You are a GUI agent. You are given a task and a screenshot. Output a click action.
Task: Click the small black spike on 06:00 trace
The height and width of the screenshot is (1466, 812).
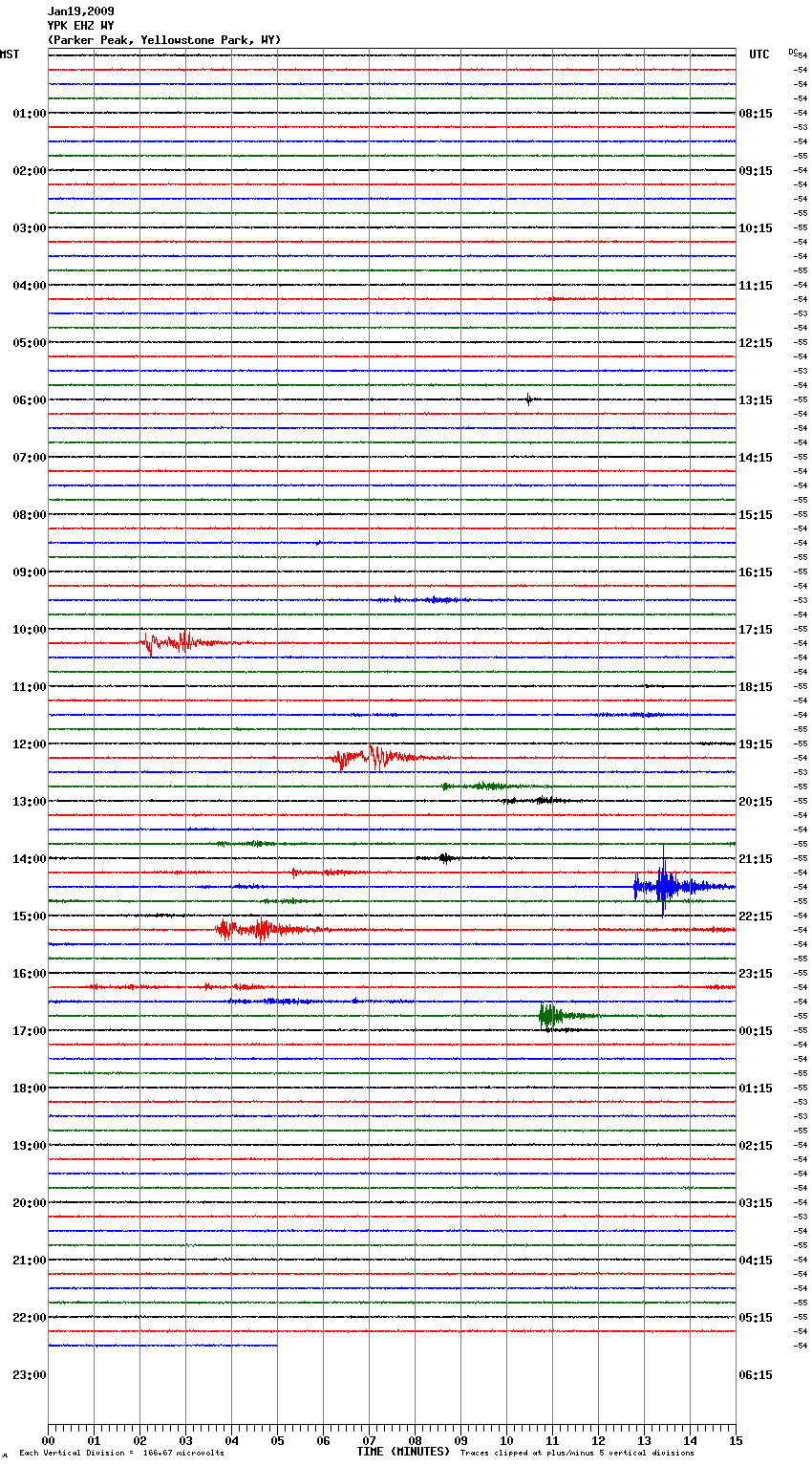529,399
